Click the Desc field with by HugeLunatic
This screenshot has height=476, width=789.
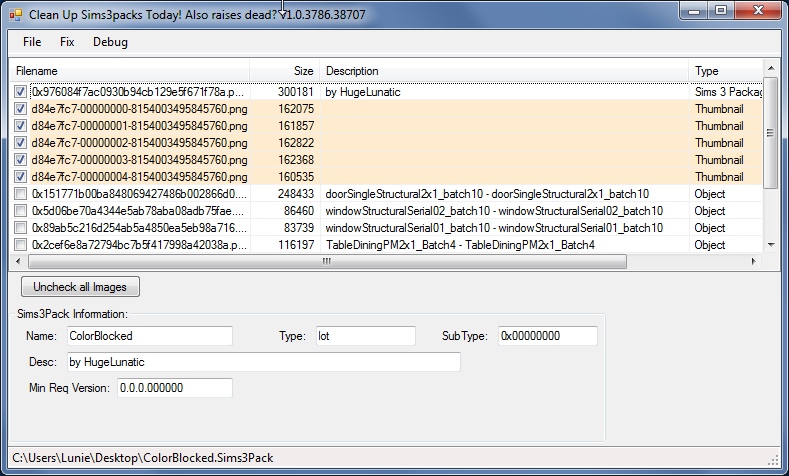[x=262, y=361]
